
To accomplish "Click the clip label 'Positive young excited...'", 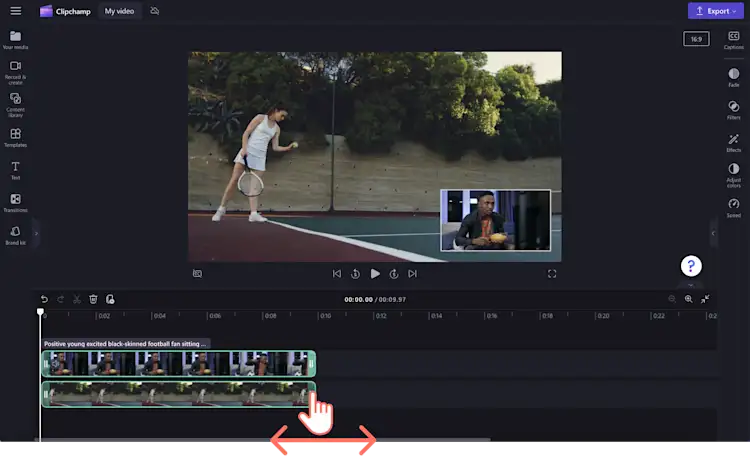I will pyautogui.click(x=125, y=344).
